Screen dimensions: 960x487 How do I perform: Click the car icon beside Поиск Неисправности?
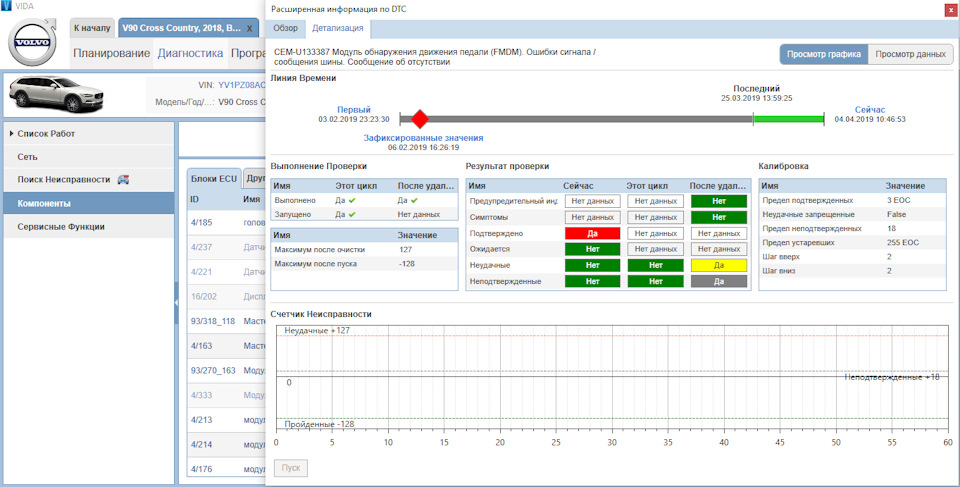pyautogui.click(x=123, y=179)
